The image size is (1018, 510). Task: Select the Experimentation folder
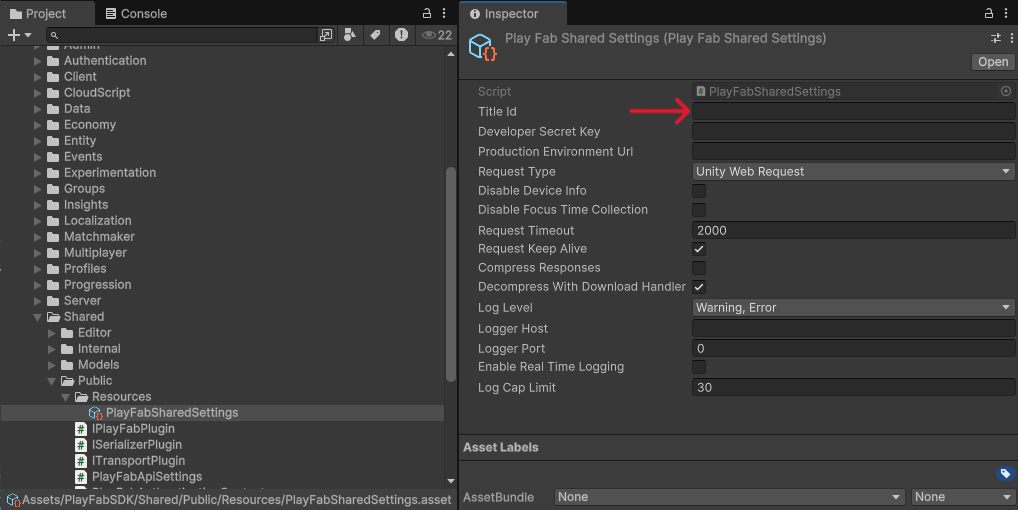pyautogui.click(x=110, y=173)
